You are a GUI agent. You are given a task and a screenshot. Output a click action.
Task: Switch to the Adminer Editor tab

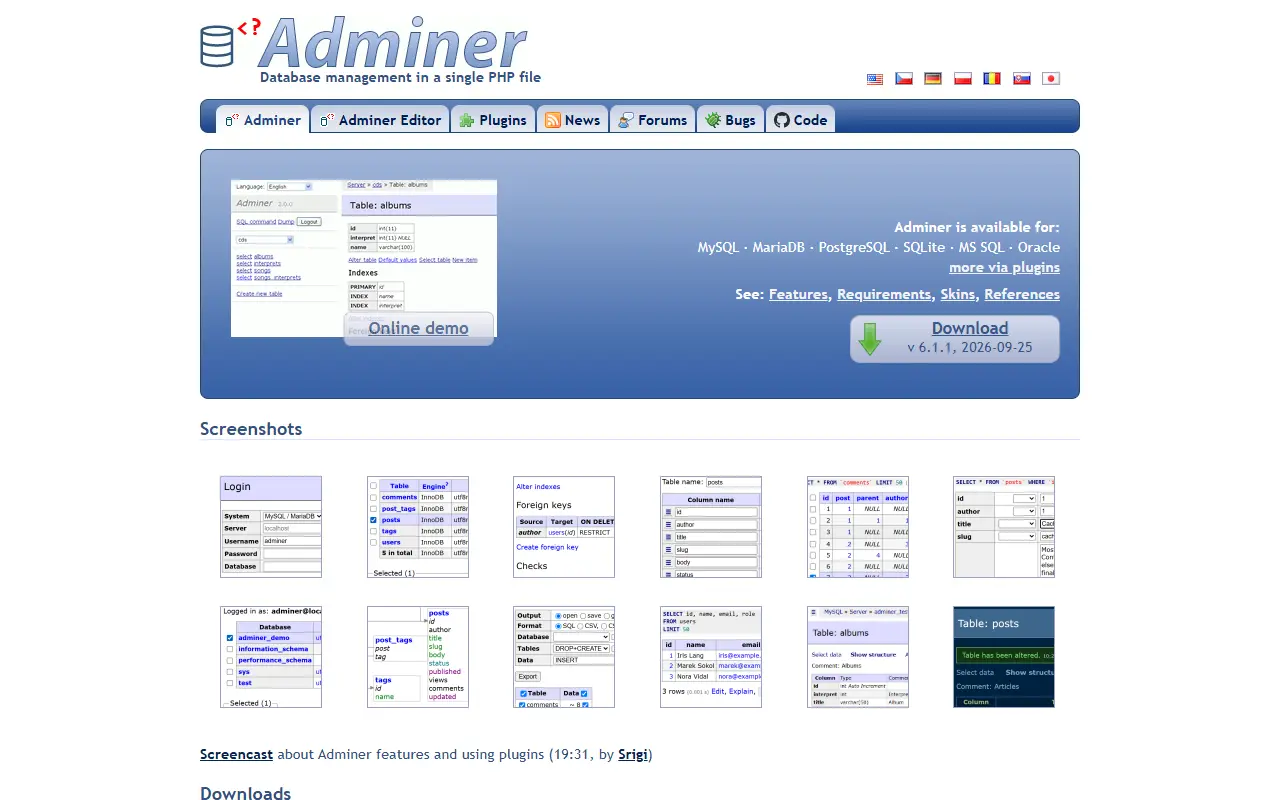(x=380, y=120)
